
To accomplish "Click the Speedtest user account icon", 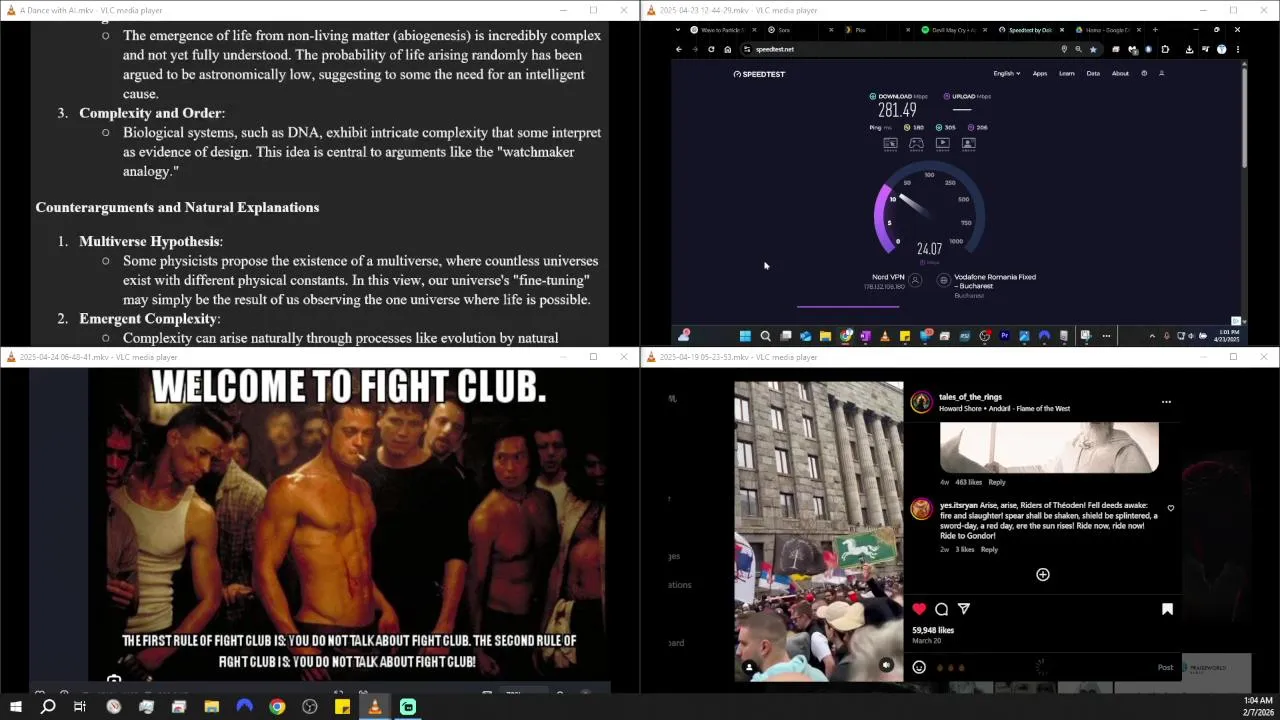I will point(1161,73).
